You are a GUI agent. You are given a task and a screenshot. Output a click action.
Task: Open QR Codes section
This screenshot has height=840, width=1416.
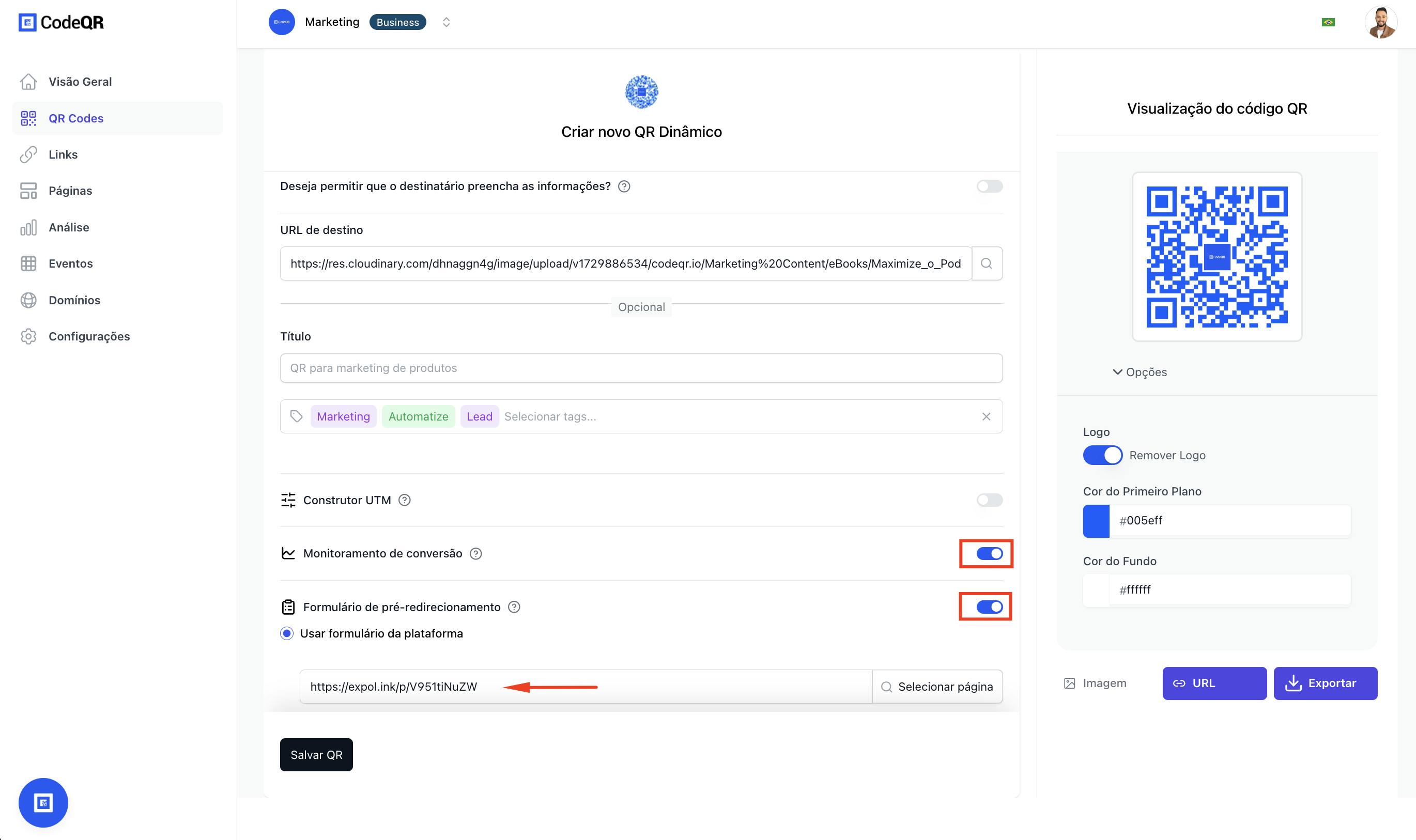click(117, 118)
